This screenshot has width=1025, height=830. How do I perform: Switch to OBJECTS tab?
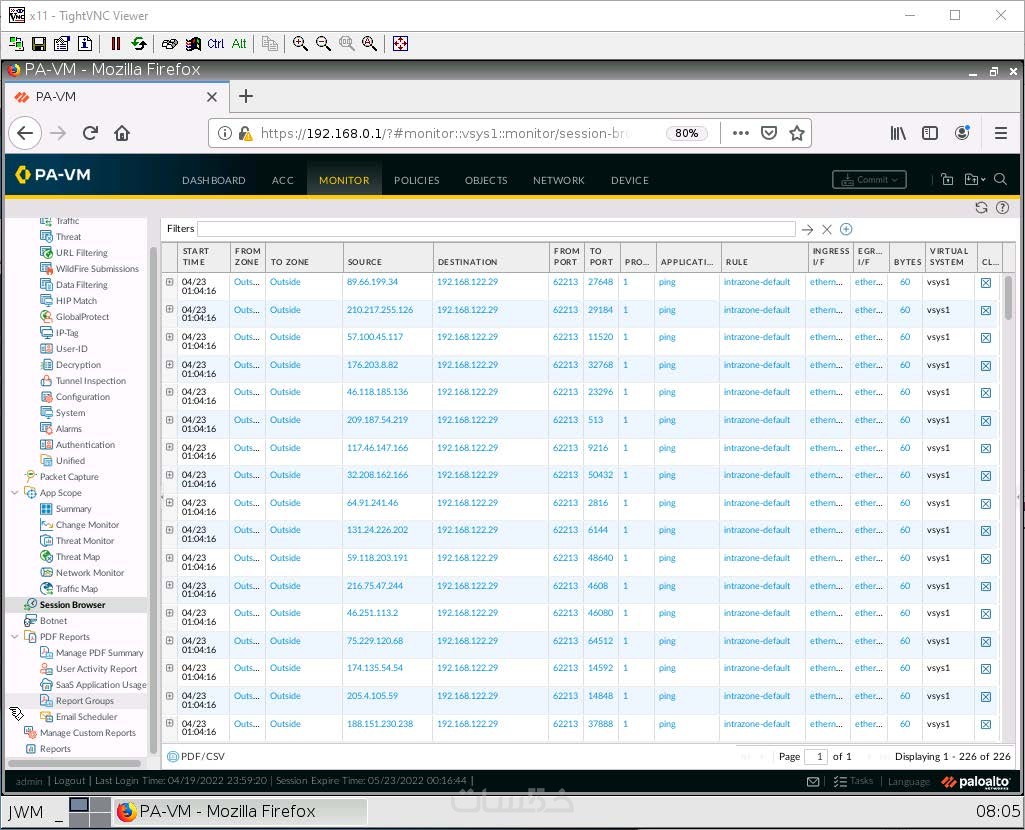click(x=486, y=180)
